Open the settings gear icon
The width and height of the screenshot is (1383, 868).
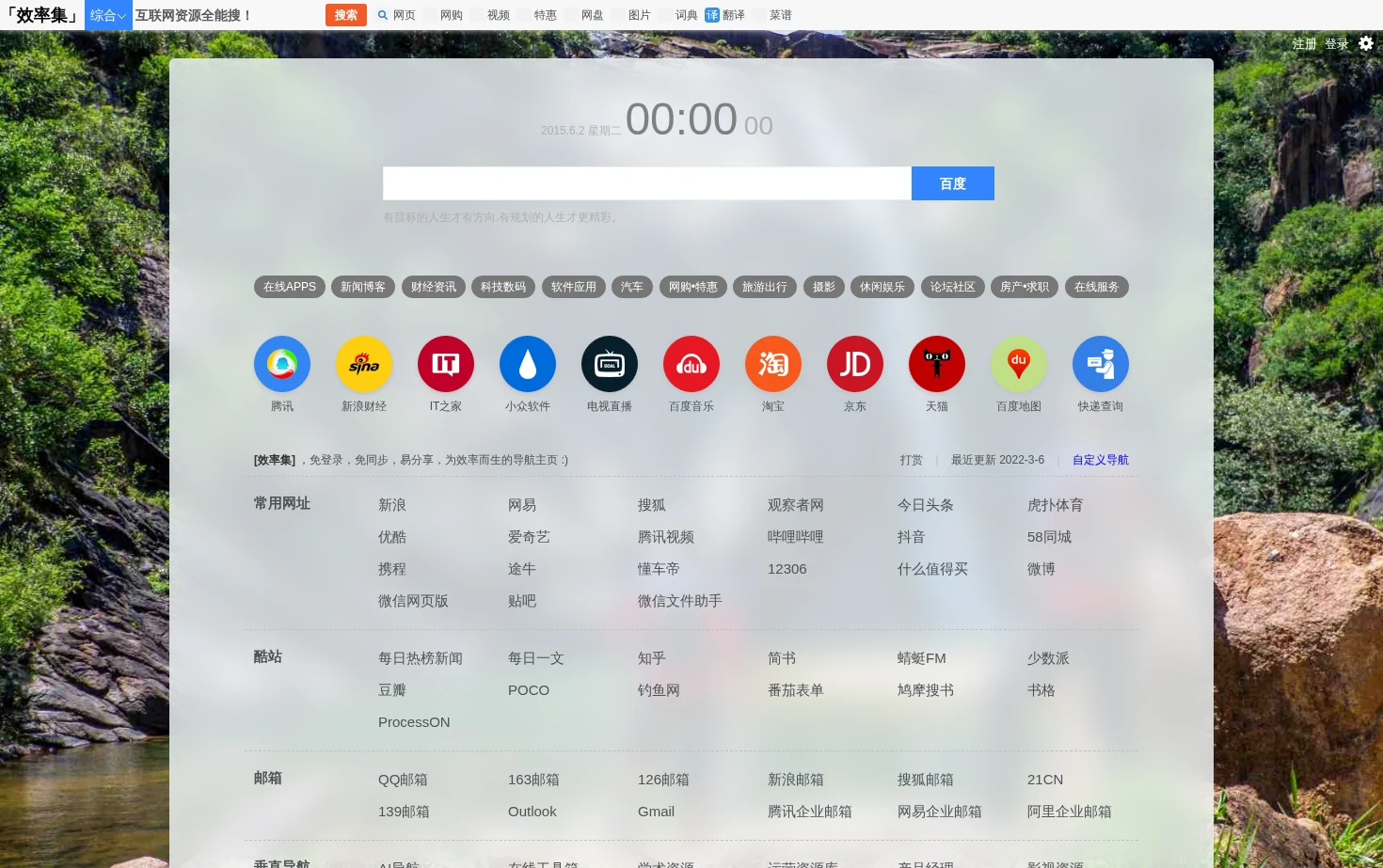pyautogui.click(x=1366, y=43)
